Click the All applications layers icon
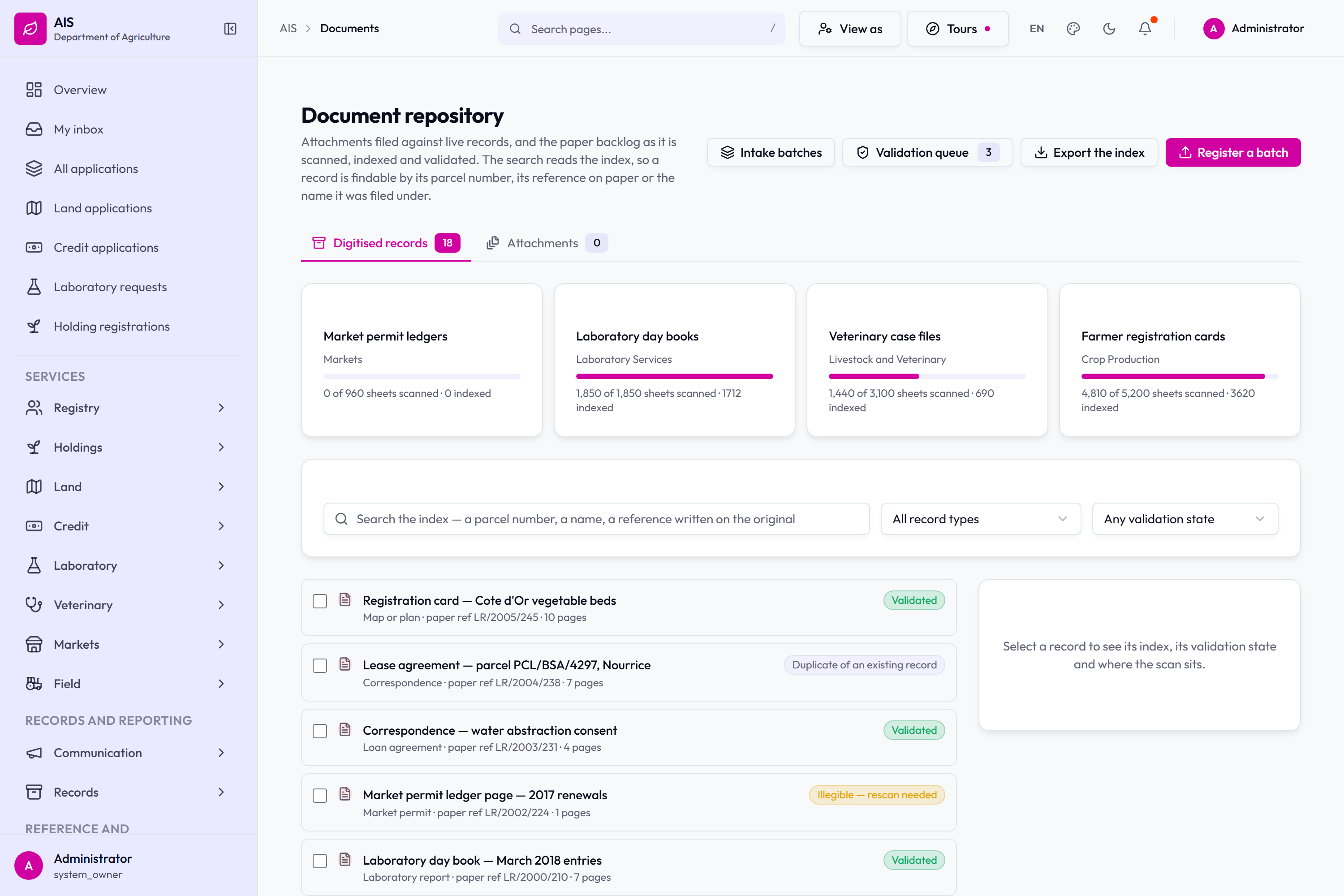The width and height of the screenshot is (1344, 896). tap(34, 168)
